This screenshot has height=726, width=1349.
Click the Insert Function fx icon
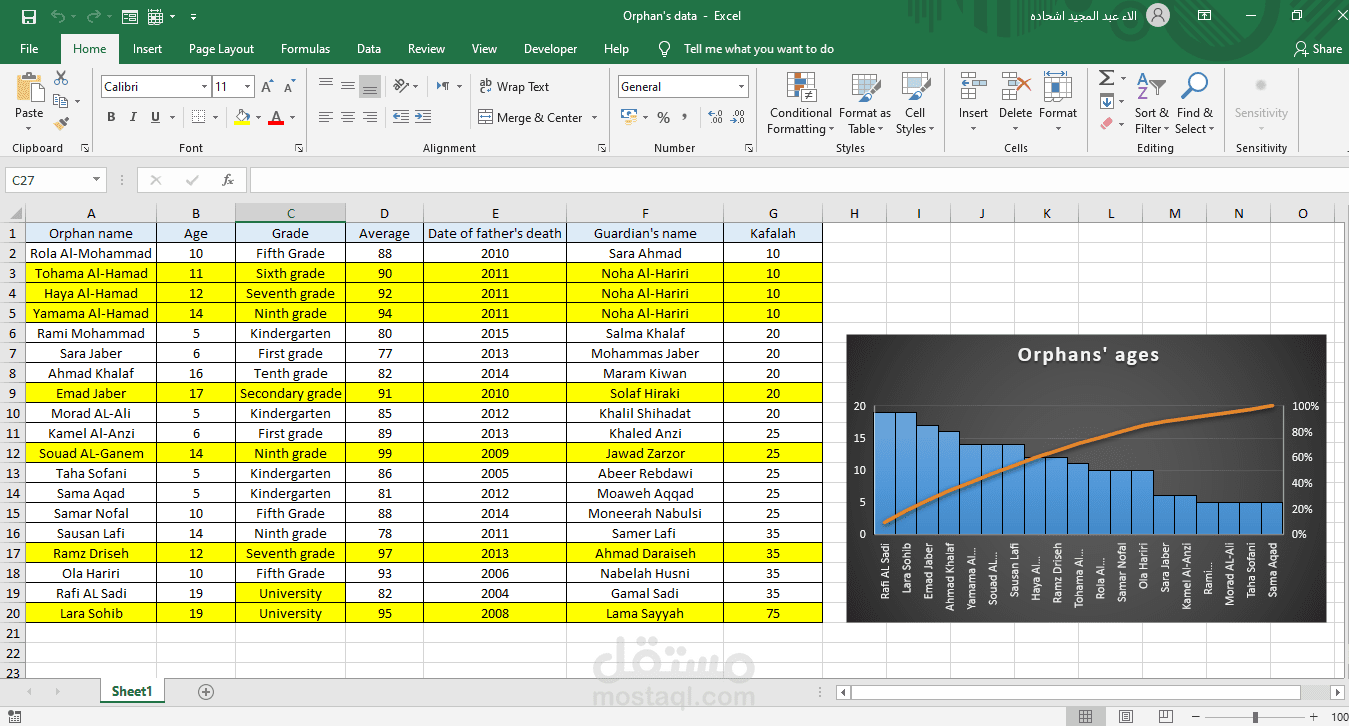(228, 180)
